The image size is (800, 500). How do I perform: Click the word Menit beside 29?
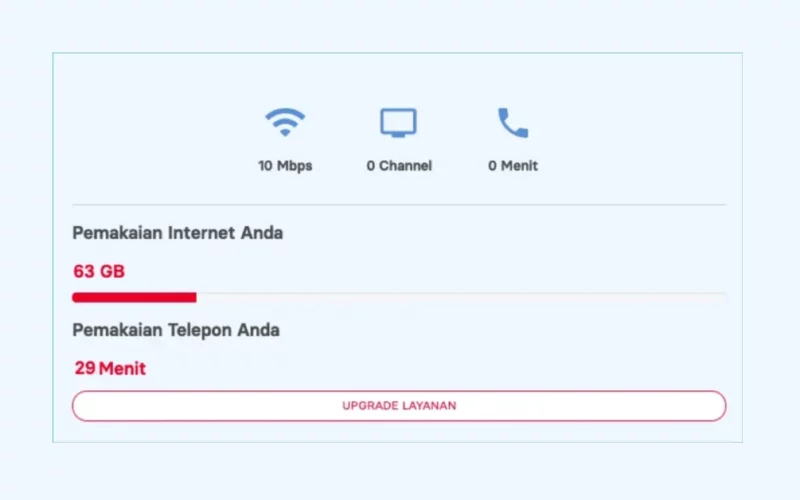pyautogui.click(x=122, y=368)
